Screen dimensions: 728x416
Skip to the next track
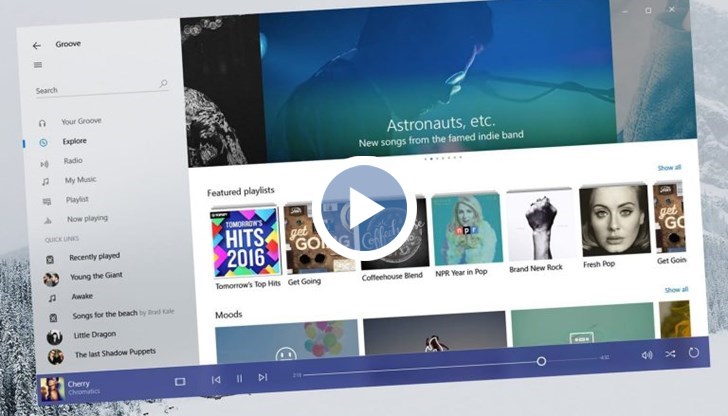[x=263, y=377]
